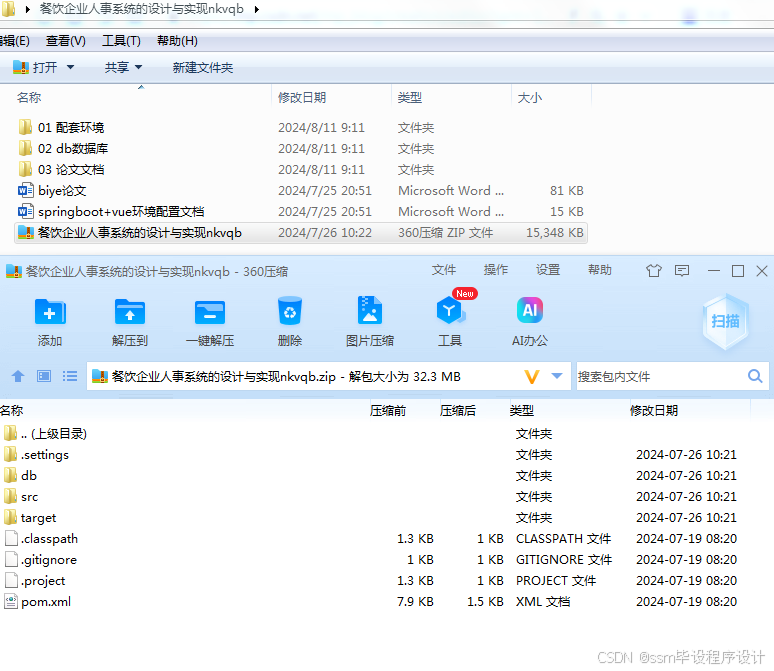774x671 pixels.
Task: Open the path history dropdown arrow in 360压缩
Action: pyautogui.click(x=557, y=376)
